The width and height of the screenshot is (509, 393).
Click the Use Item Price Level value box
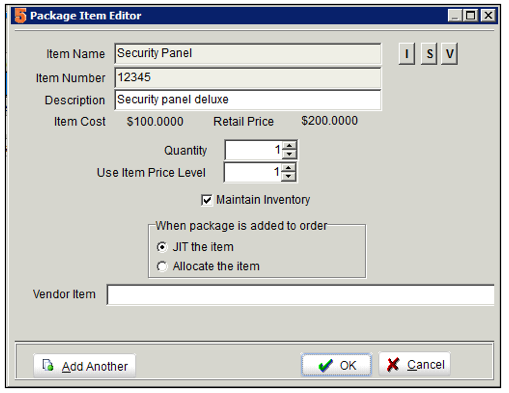pos(253,172)
